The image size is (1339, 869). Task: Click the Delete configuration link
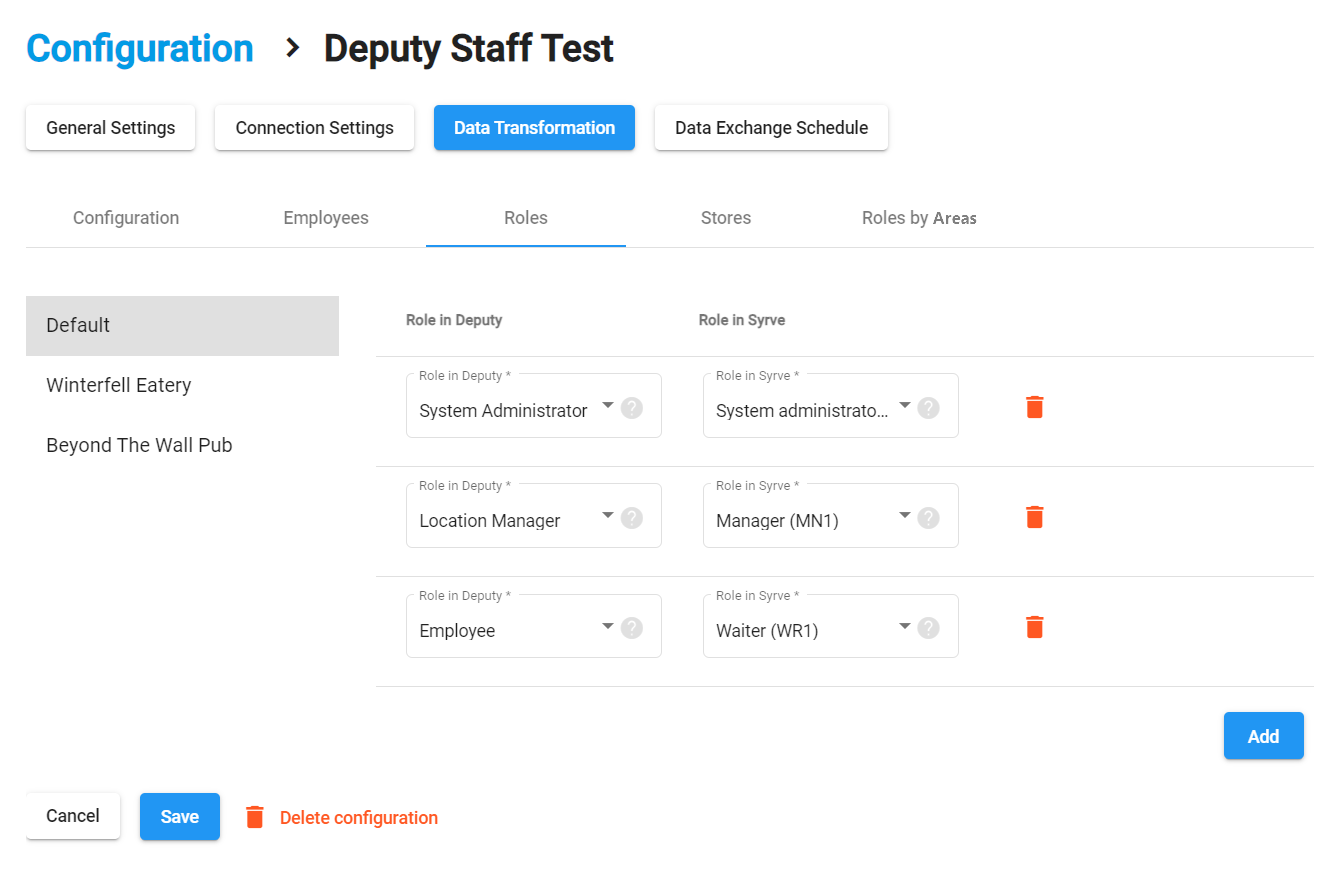358,818
